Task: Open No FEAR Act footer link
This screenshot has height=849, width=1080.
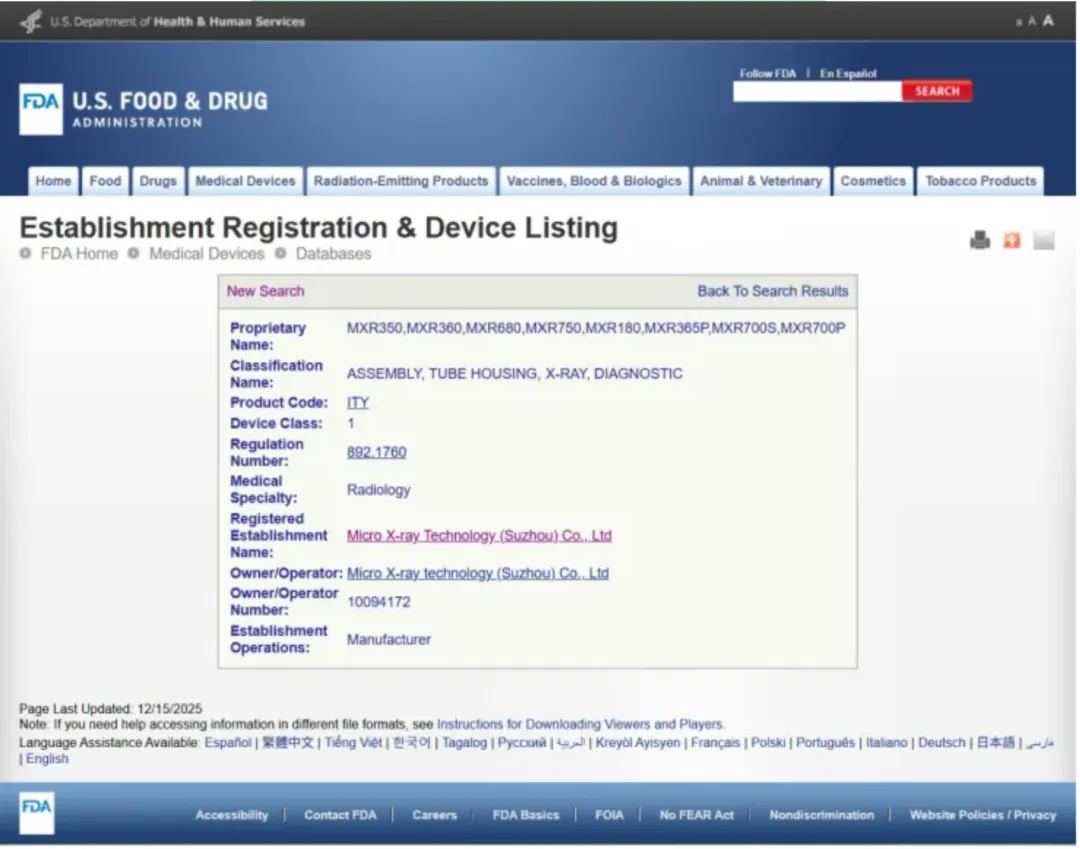Action: pyautogui.click(x=696, y=815)
